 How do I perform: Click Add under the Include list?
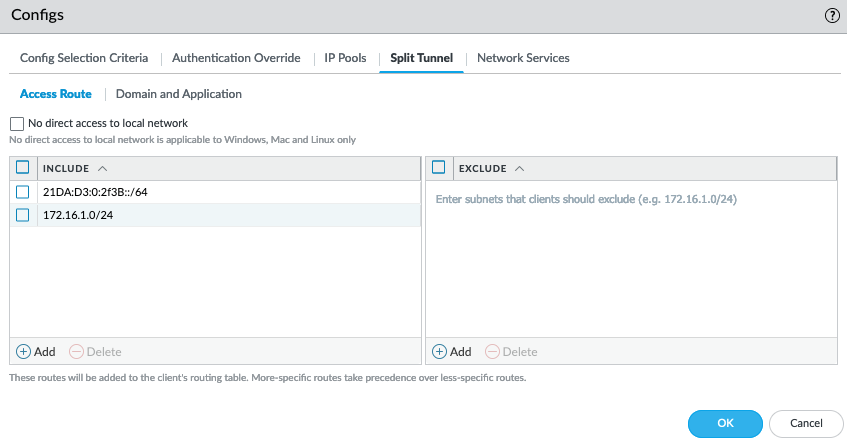36,352
